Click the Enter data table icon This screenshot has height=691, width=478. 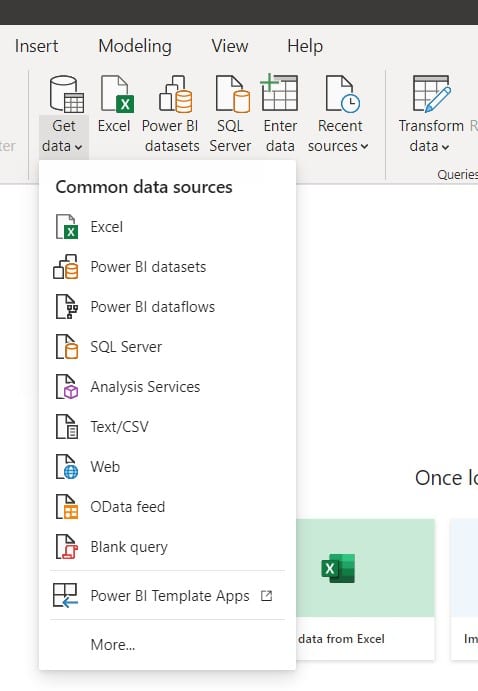pos(279,93)
